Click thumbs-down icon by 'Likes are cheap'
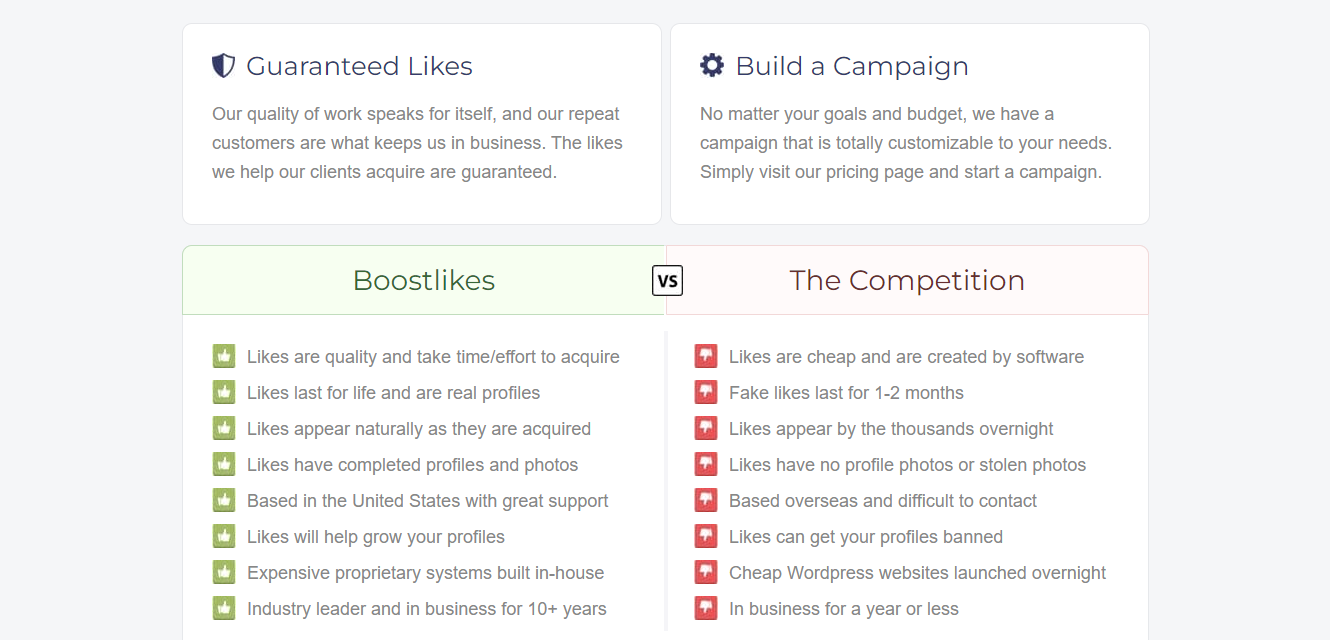1330x640 pixels. [706, 357]
